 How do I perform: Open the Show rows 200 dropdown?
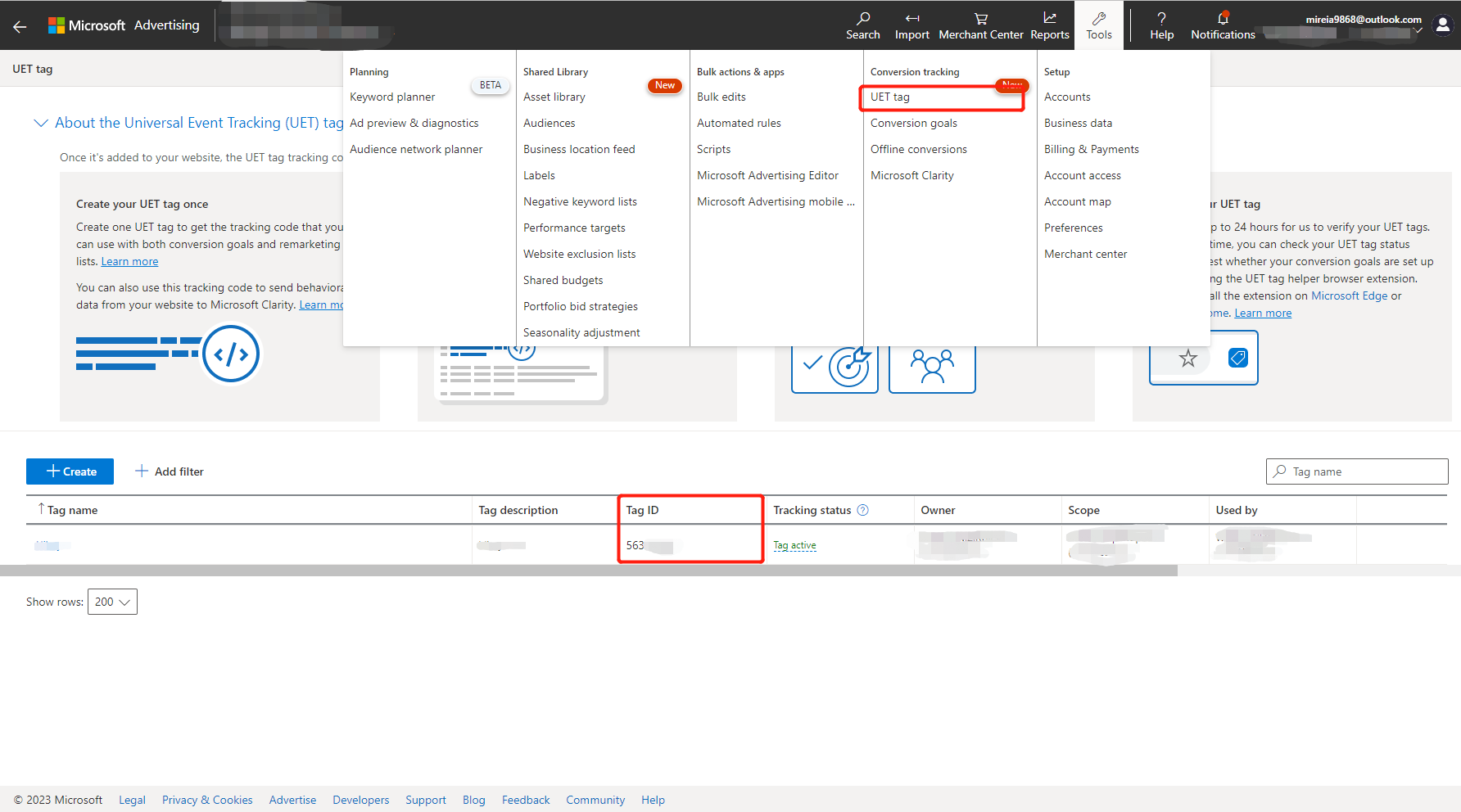click(x=112, y=602)
